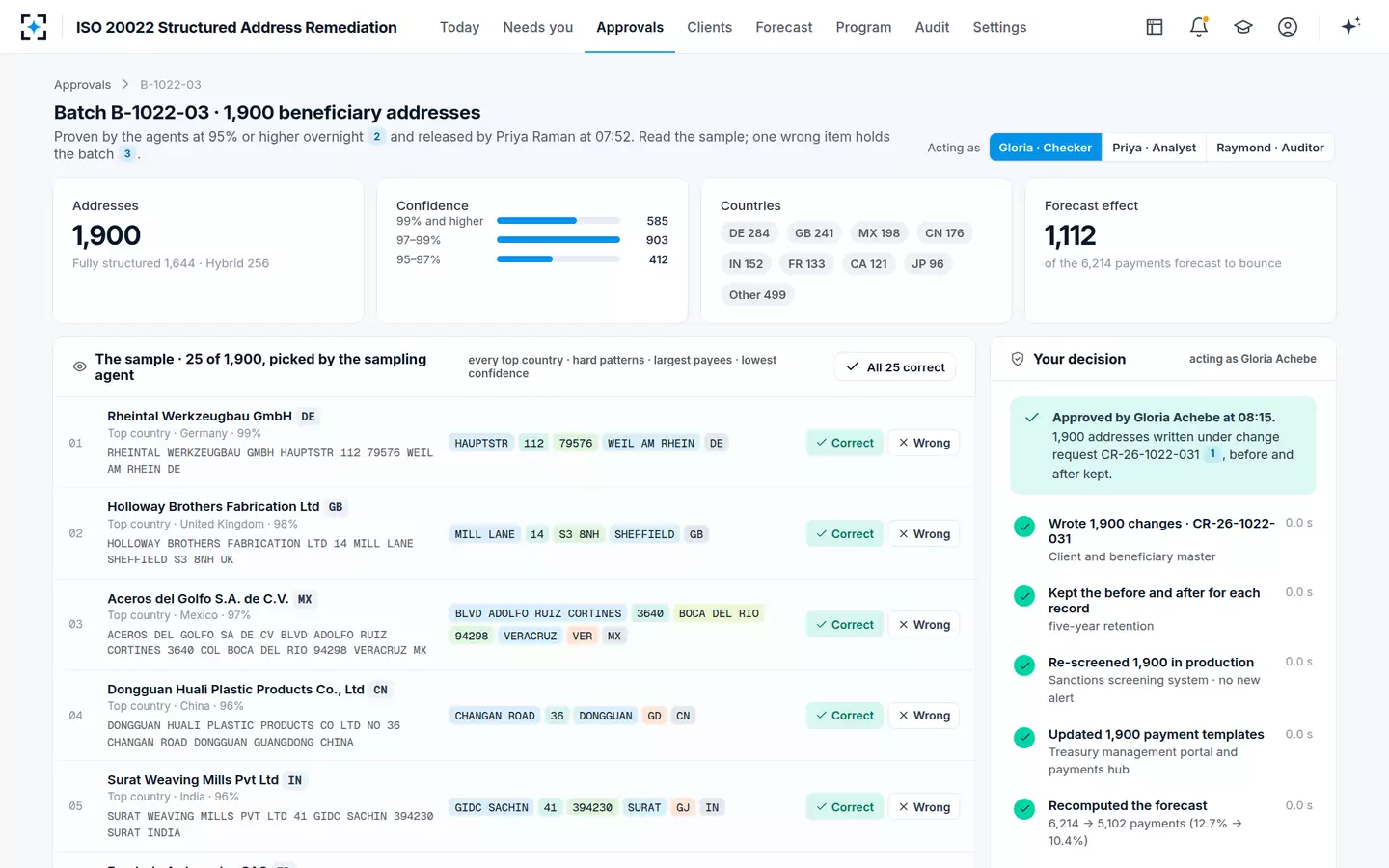Select the GB 241 country chip

[x=814, y=233]
